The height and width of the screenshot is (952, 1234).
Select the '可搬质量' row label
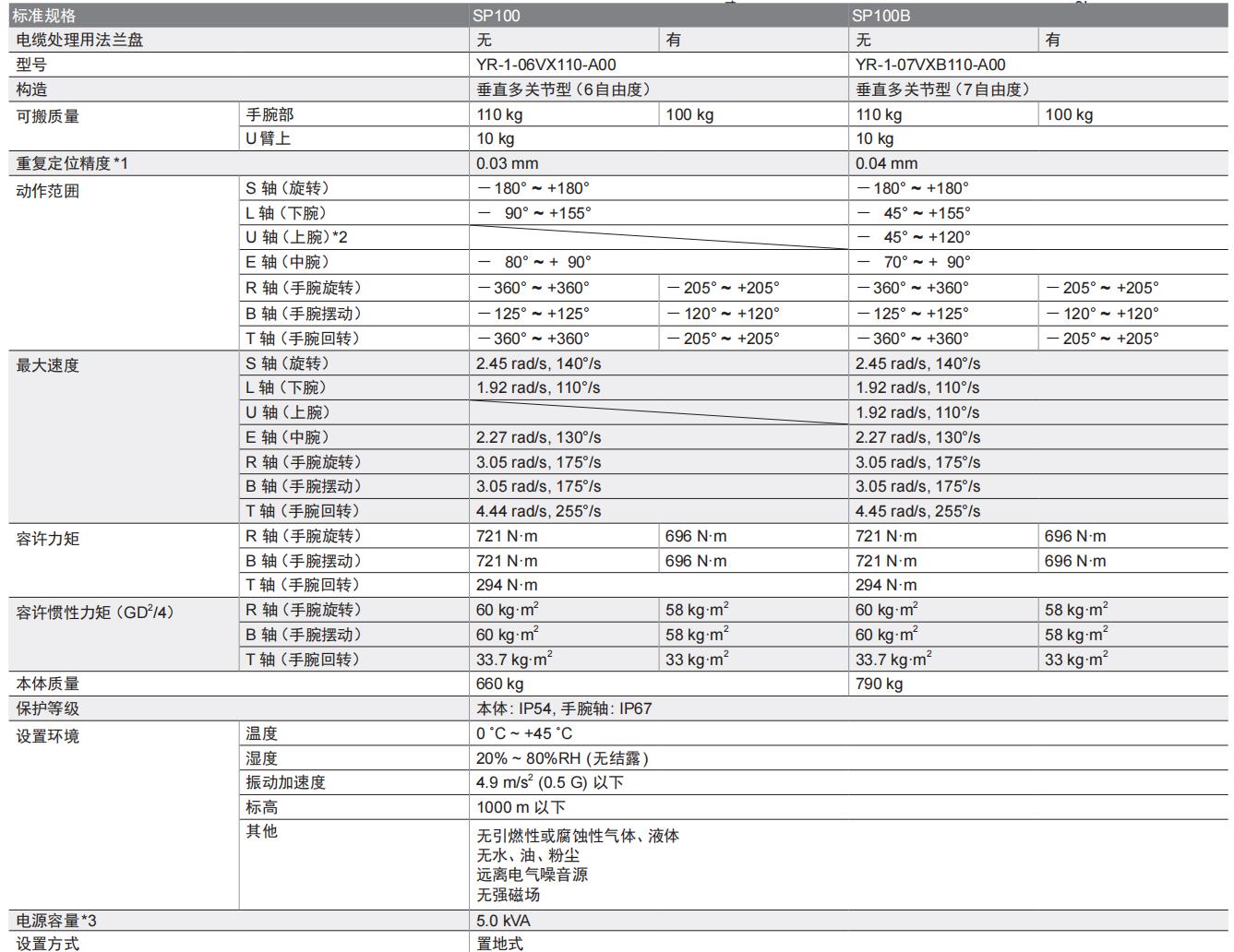(48, 116)
